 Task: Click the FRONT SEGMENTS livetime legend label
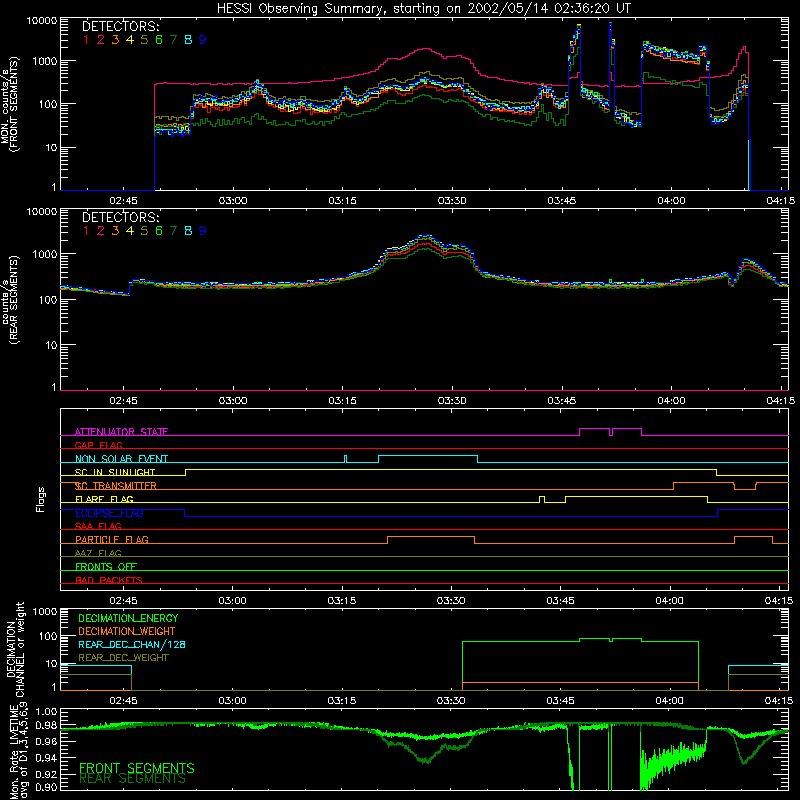pyautogui.click(x=137, y=768)
